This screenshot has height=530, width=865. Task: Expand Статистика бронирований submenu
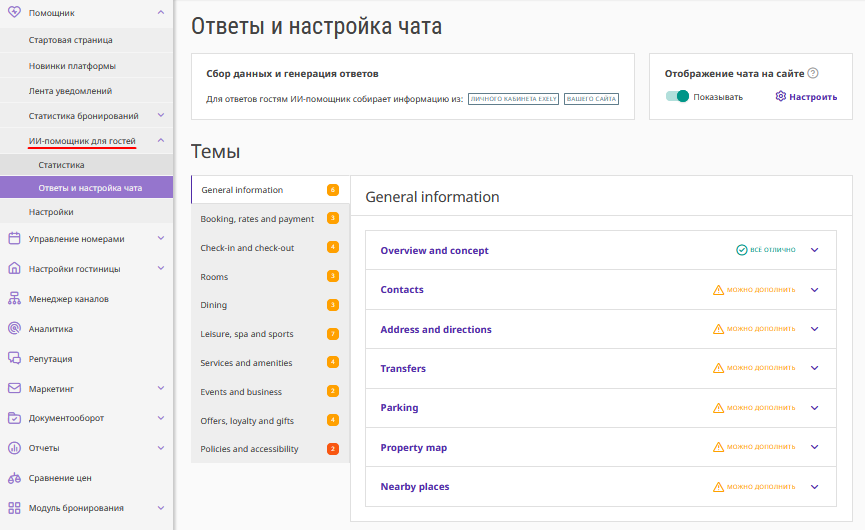point(161,115)
